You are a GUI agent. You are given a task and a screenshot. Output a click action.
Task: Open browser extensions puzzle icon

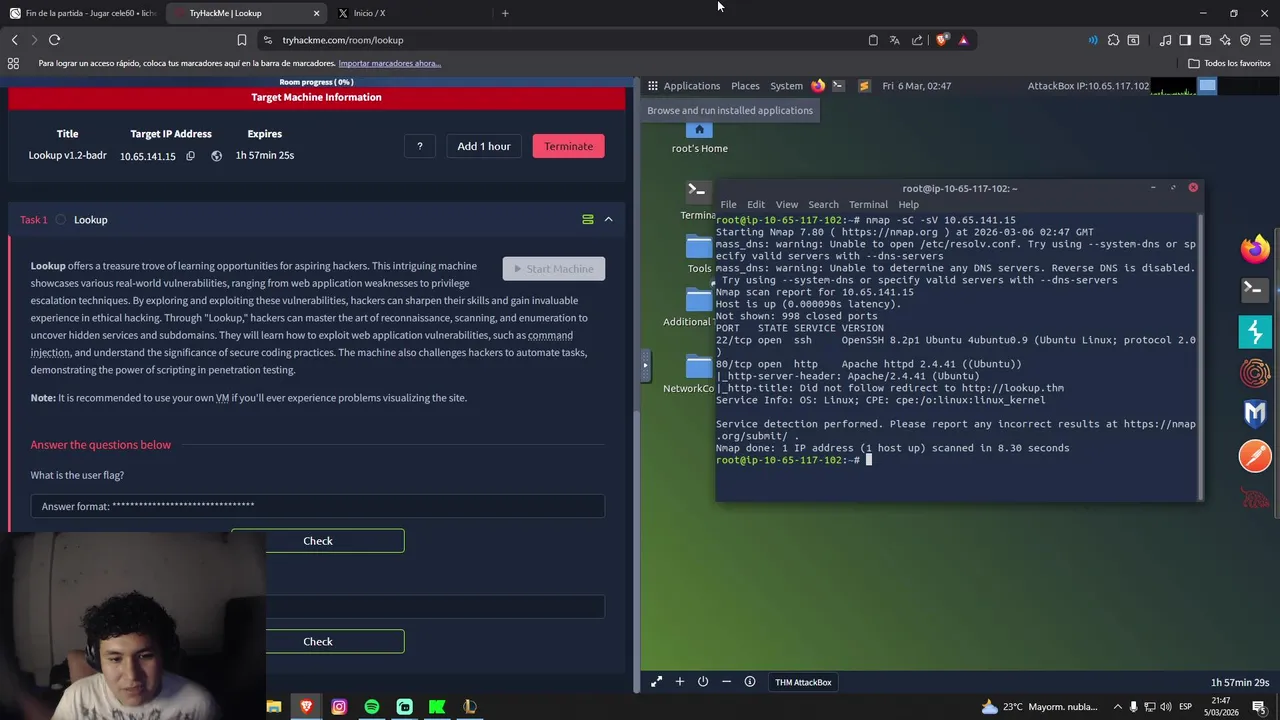(1113, 40)
